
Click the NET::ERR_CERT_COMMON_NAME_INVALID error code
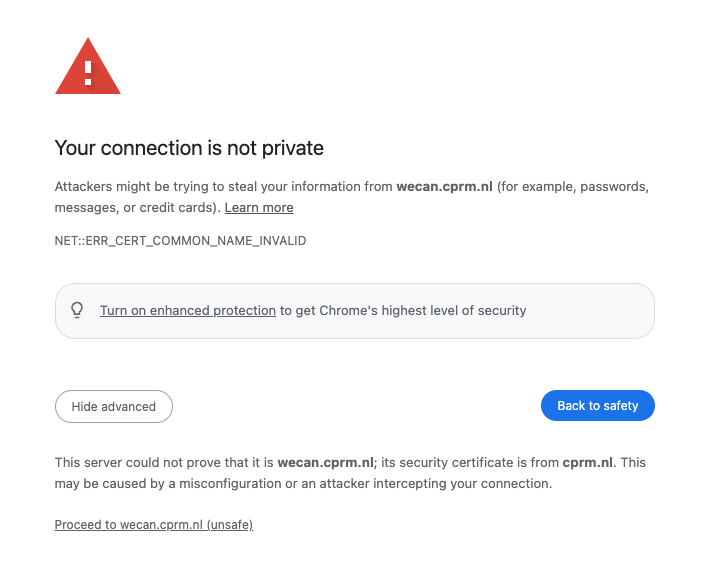point(180,241)
